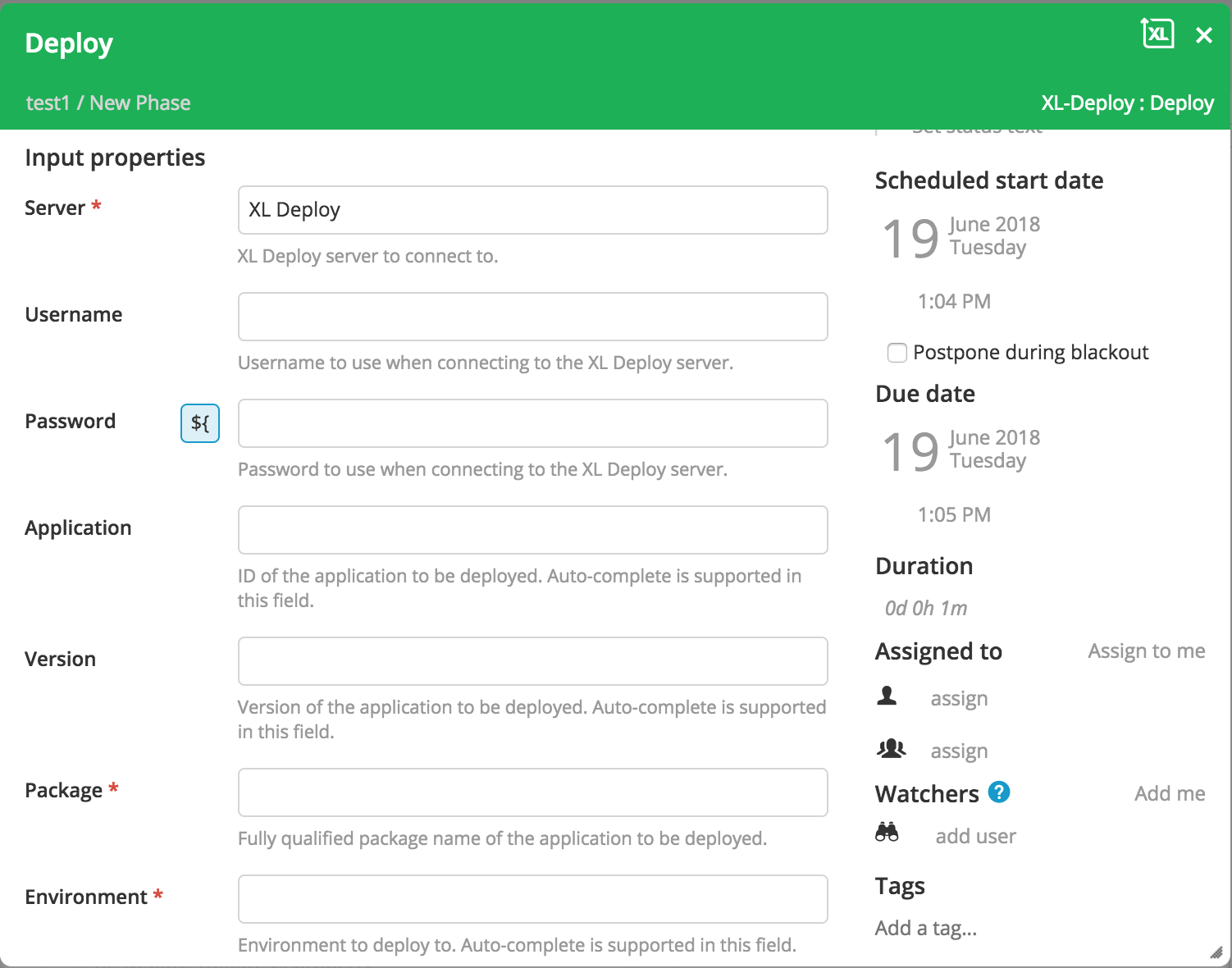Viewport: 1232px width, 968px height.
Task: Click the team group assign icon
Action: 891,749
